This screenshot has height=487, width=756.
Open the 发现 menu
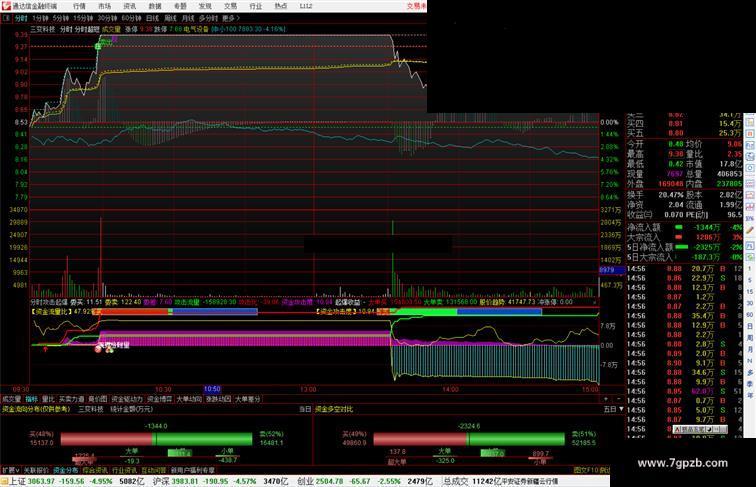click(205, 6)
